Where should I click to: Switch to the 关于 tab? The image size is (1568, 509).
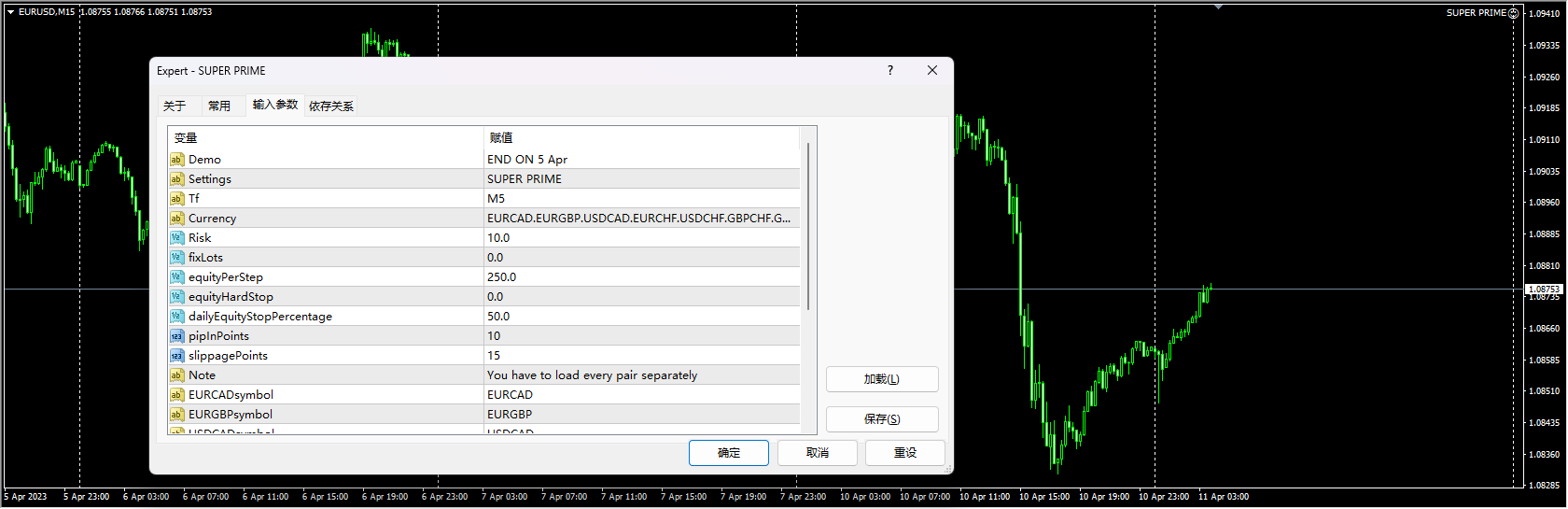pyautogui.click(x=175, y=106)
